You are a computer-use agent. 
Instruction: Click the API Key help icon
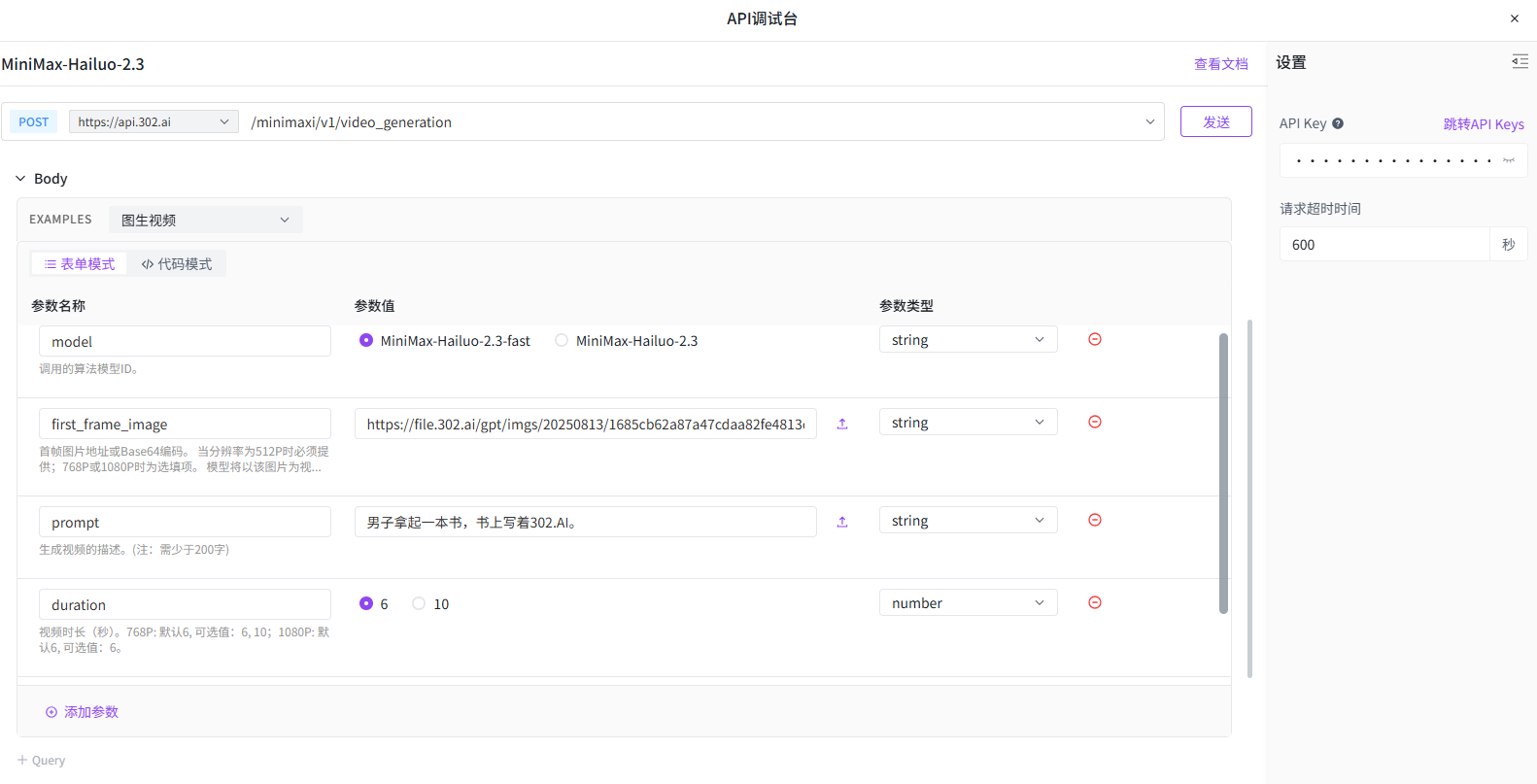(1338, 123)
